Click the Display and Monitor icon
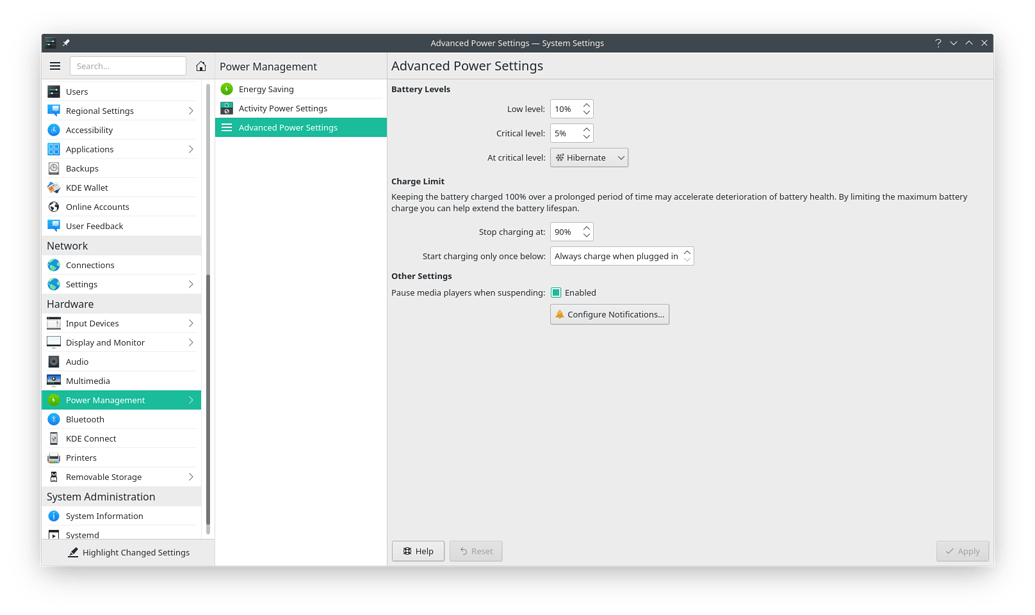This screenshot has width=1035, height=615. (54, 342)
